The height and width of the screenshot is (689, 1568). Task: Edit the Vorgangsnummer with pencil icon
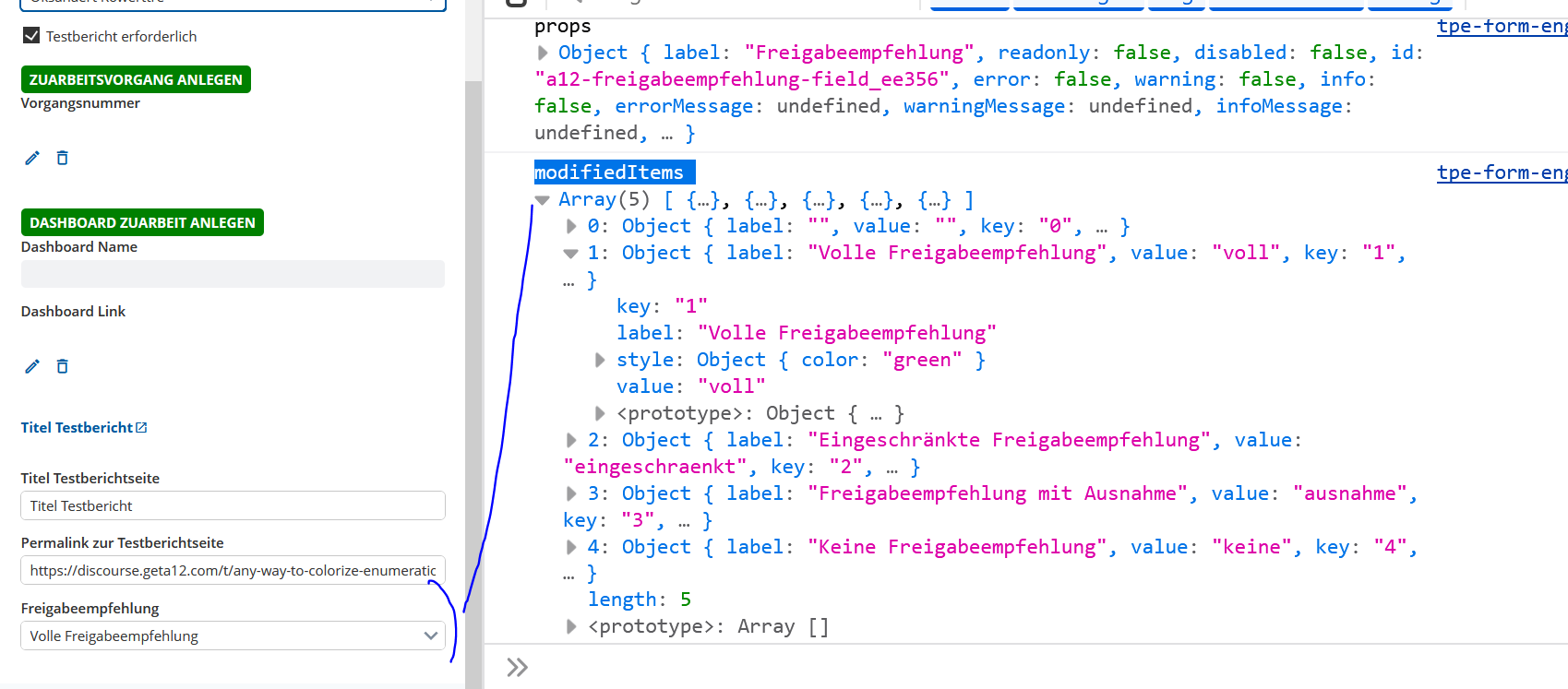[x=32, y=158]
